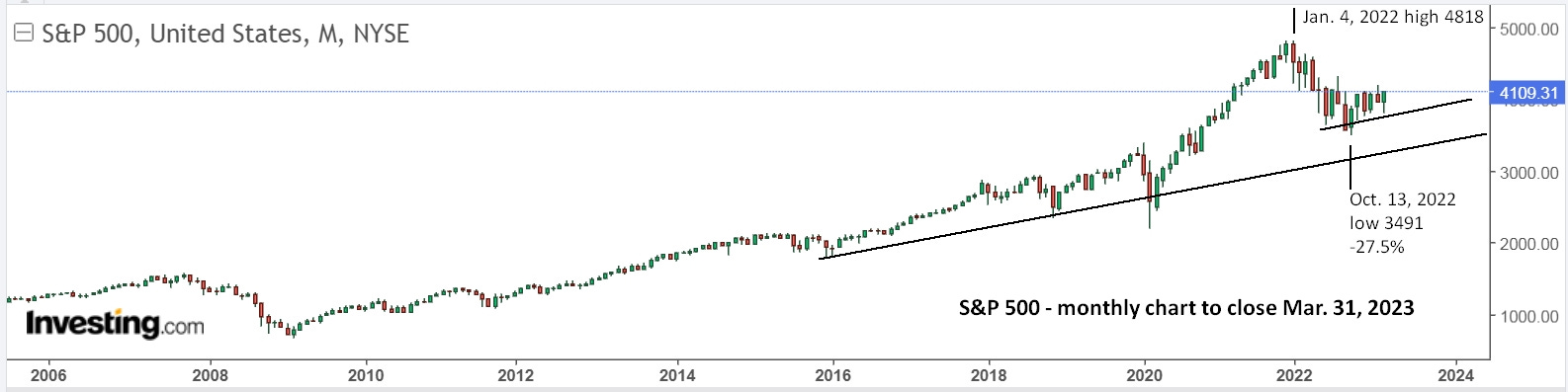
Task: Click the 2022 year label on time axis
Action: tap(1294, 375)
